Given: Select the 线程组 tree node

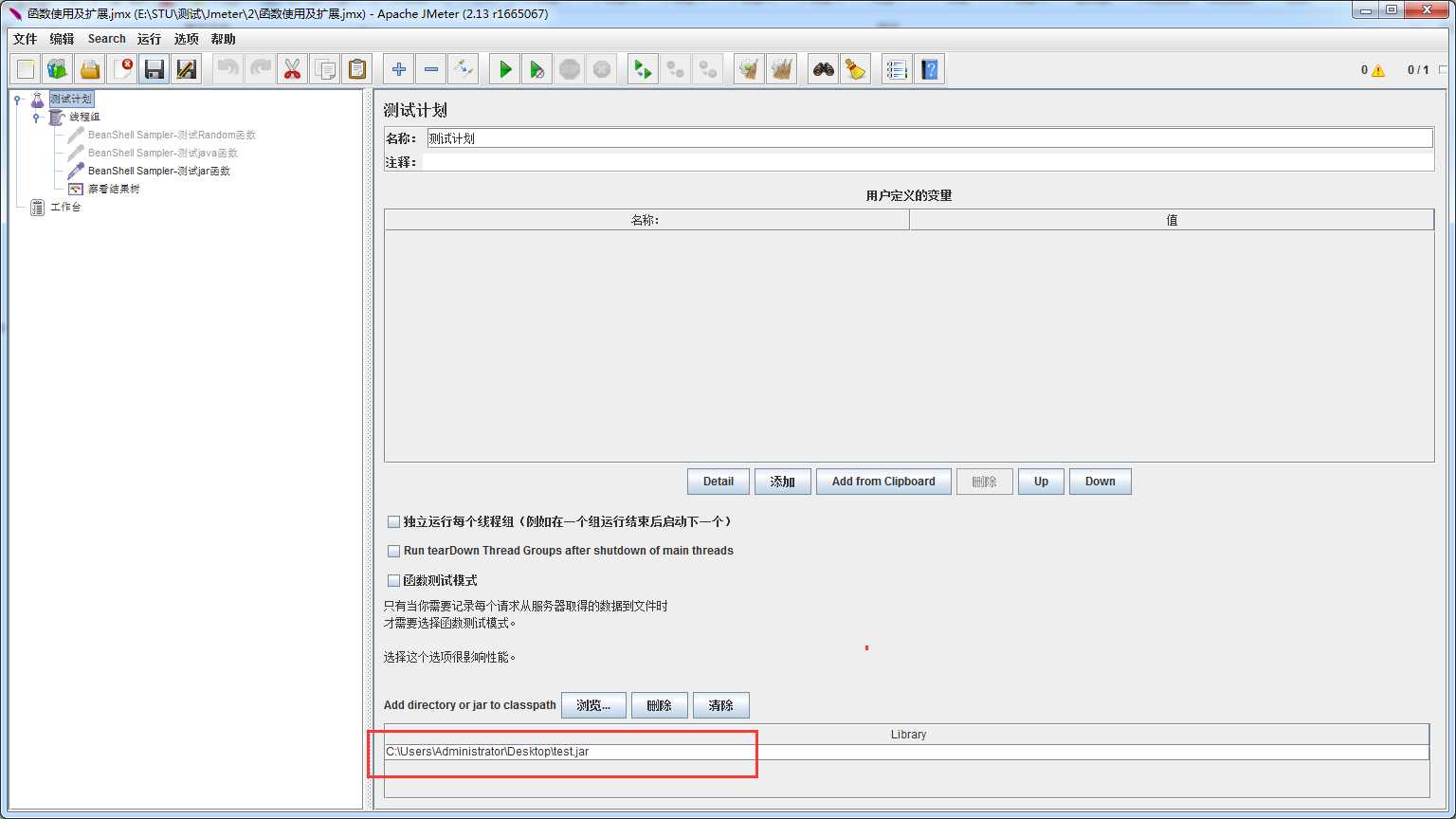Looking at the screenshot, I should [x=84, y=118].
